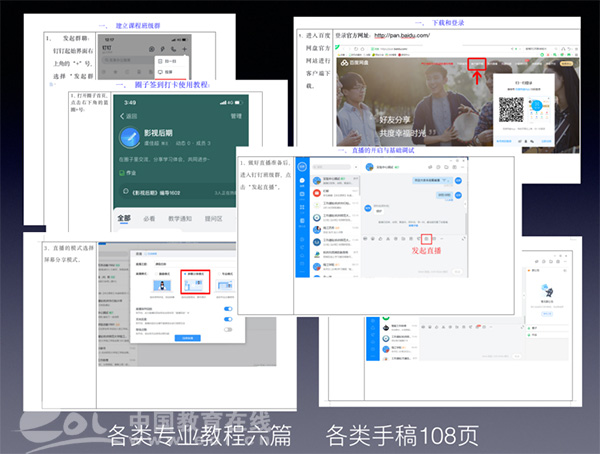Click the more (ellipsis) icon in the chat input toolbar
This screenshot has width=600, height=454.
pos(442,238)
